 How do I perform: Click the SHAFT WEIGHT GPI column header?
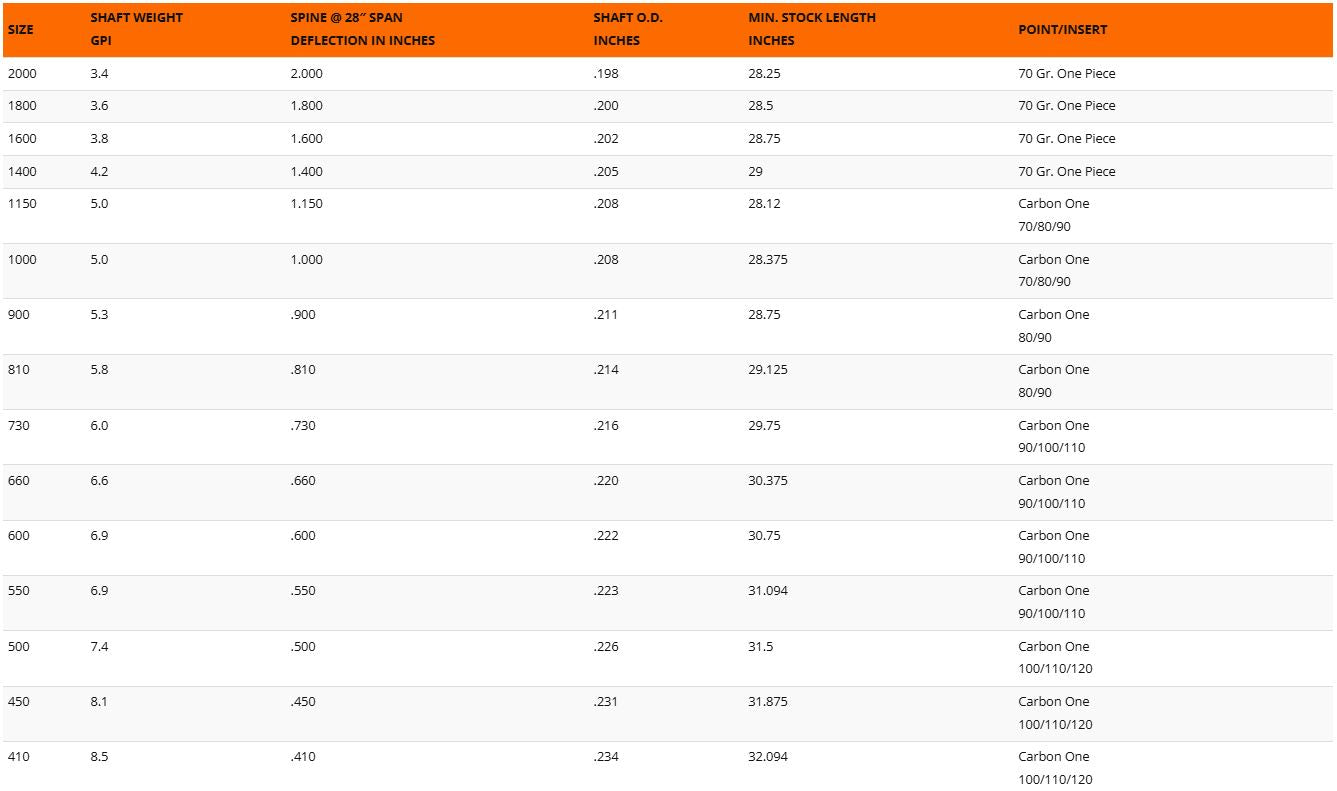pyautogui.click(x=136, y=29)
